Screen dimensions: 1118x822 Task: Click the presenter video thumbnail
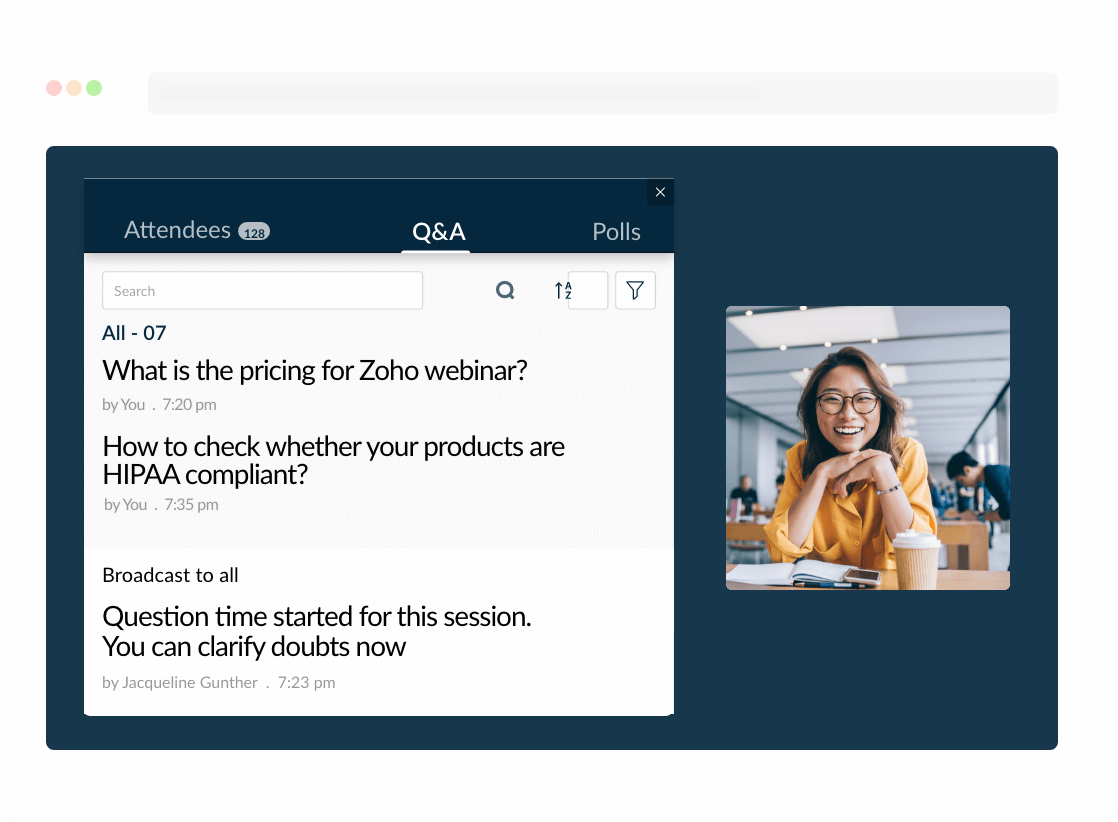click(867, 448)
